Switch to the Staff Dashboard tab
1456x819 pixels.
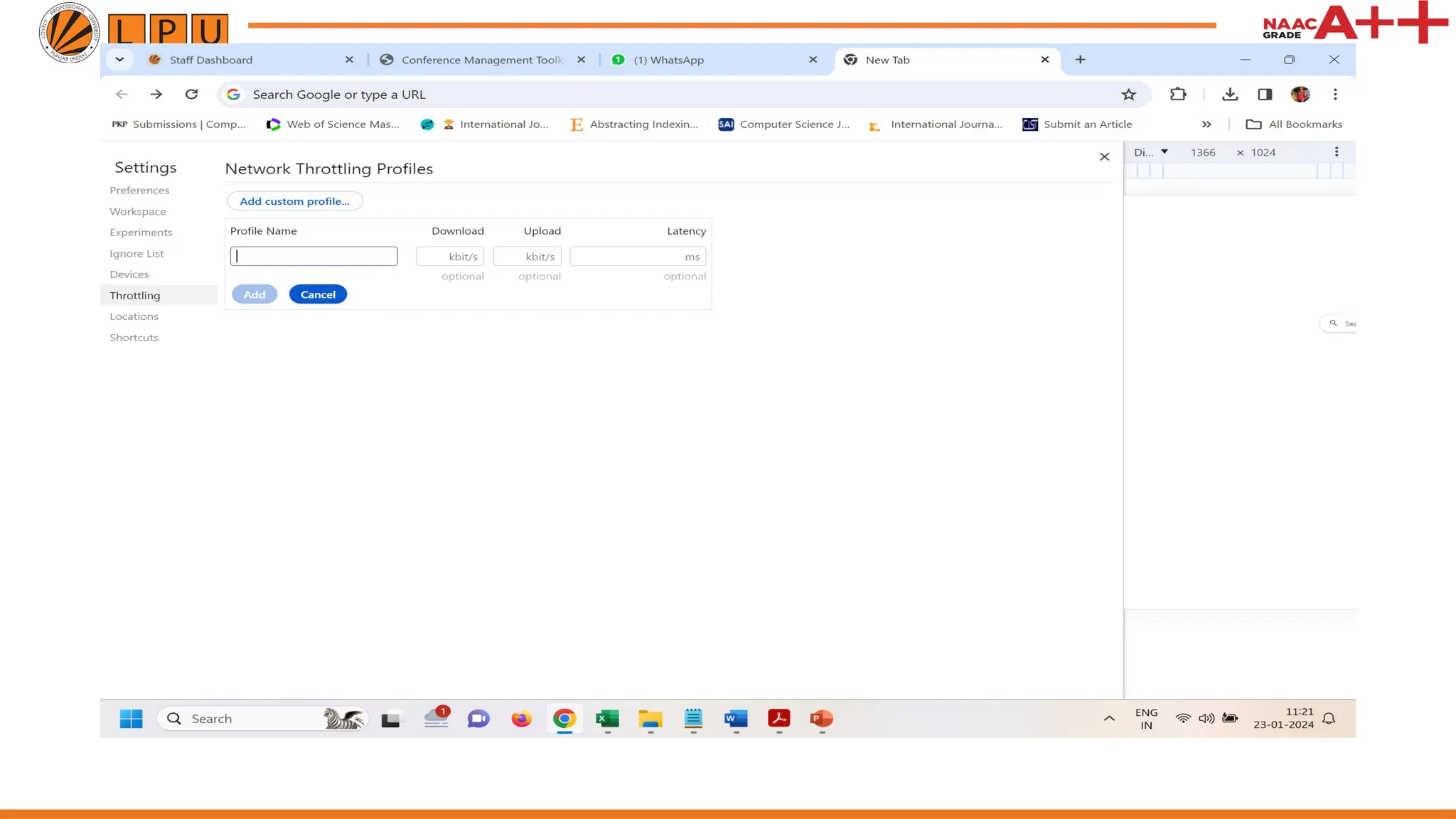tap(211, 60)
